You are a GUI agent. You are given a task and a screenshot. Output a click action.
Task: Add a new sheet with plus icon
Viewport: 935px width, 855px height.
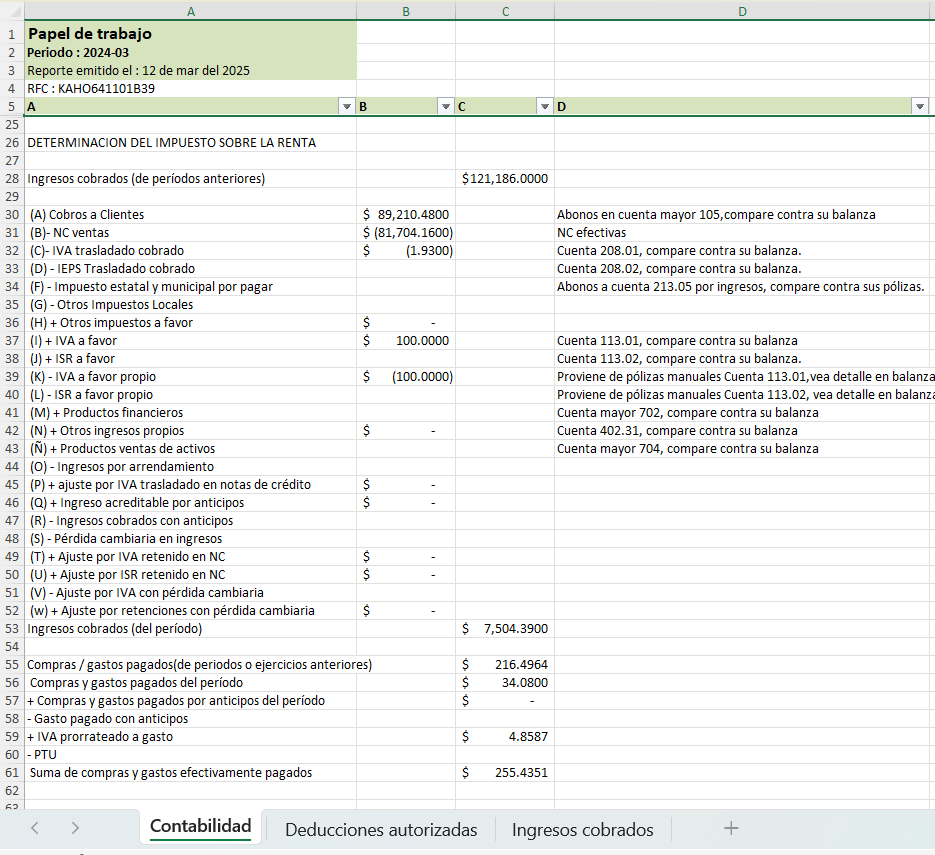pyautogui.click(x=731, y=828)
